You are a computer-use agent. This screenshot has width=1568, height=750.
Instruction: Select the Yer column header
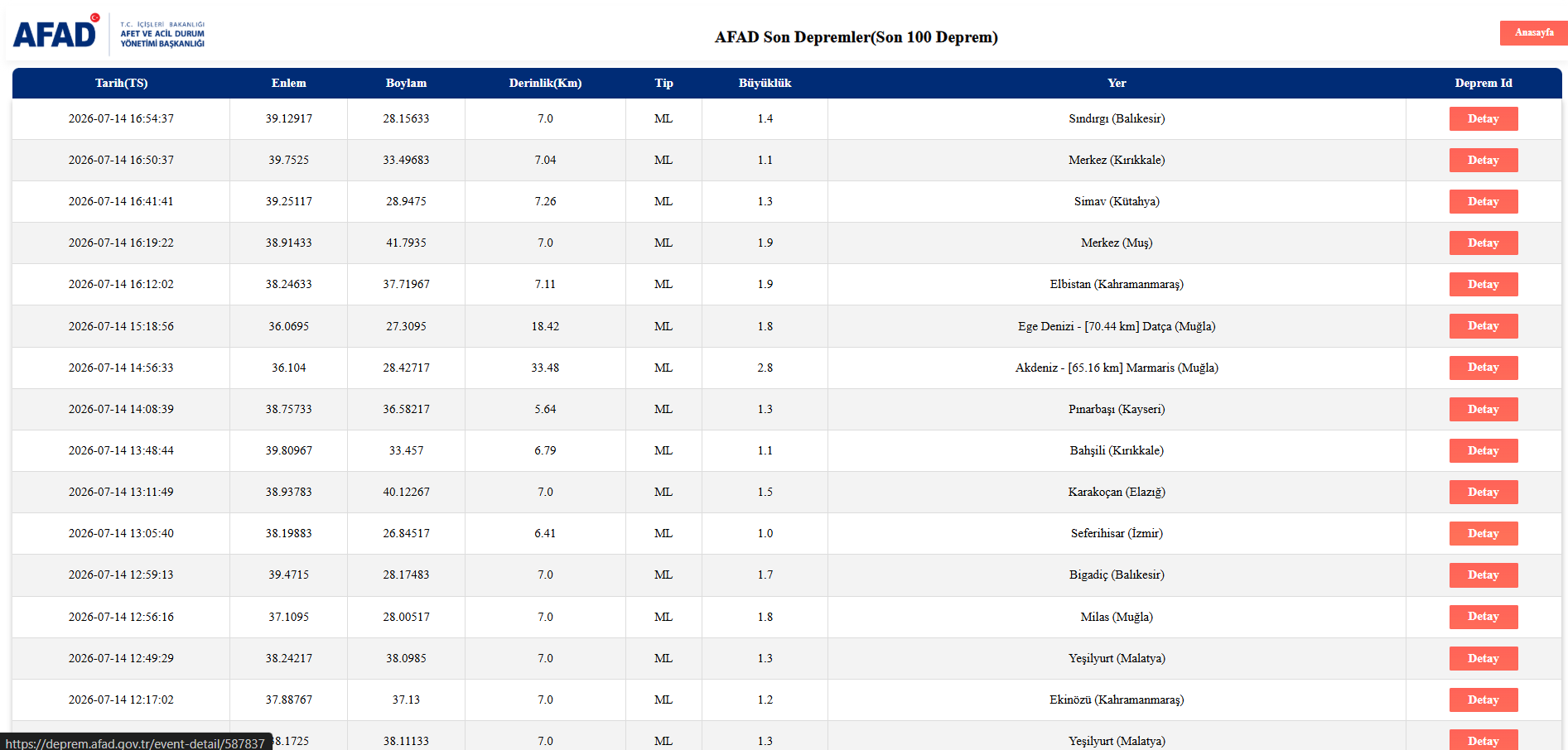[1117, 83]
